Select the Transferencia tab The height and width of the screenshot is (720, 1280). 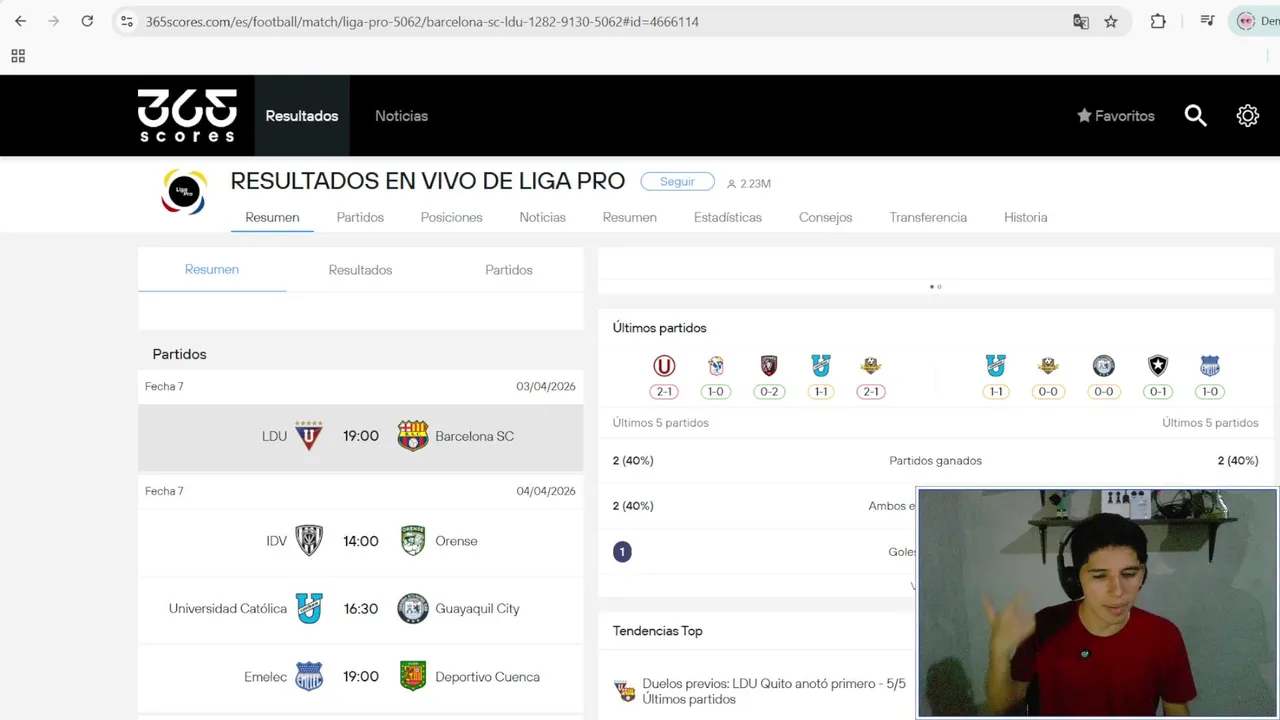(928, 217)
